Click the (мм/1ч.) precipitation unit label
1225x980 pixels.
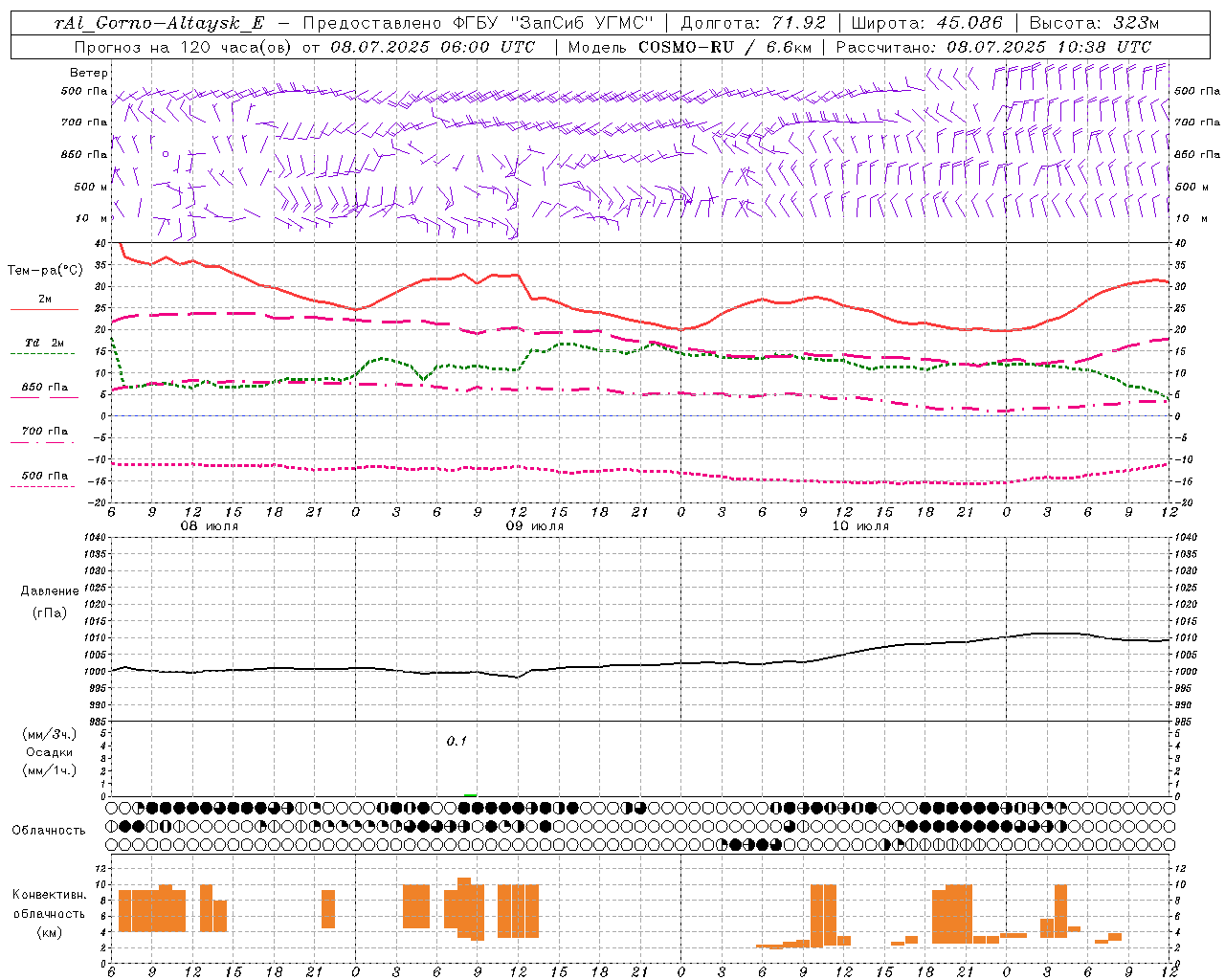(50, 770)
